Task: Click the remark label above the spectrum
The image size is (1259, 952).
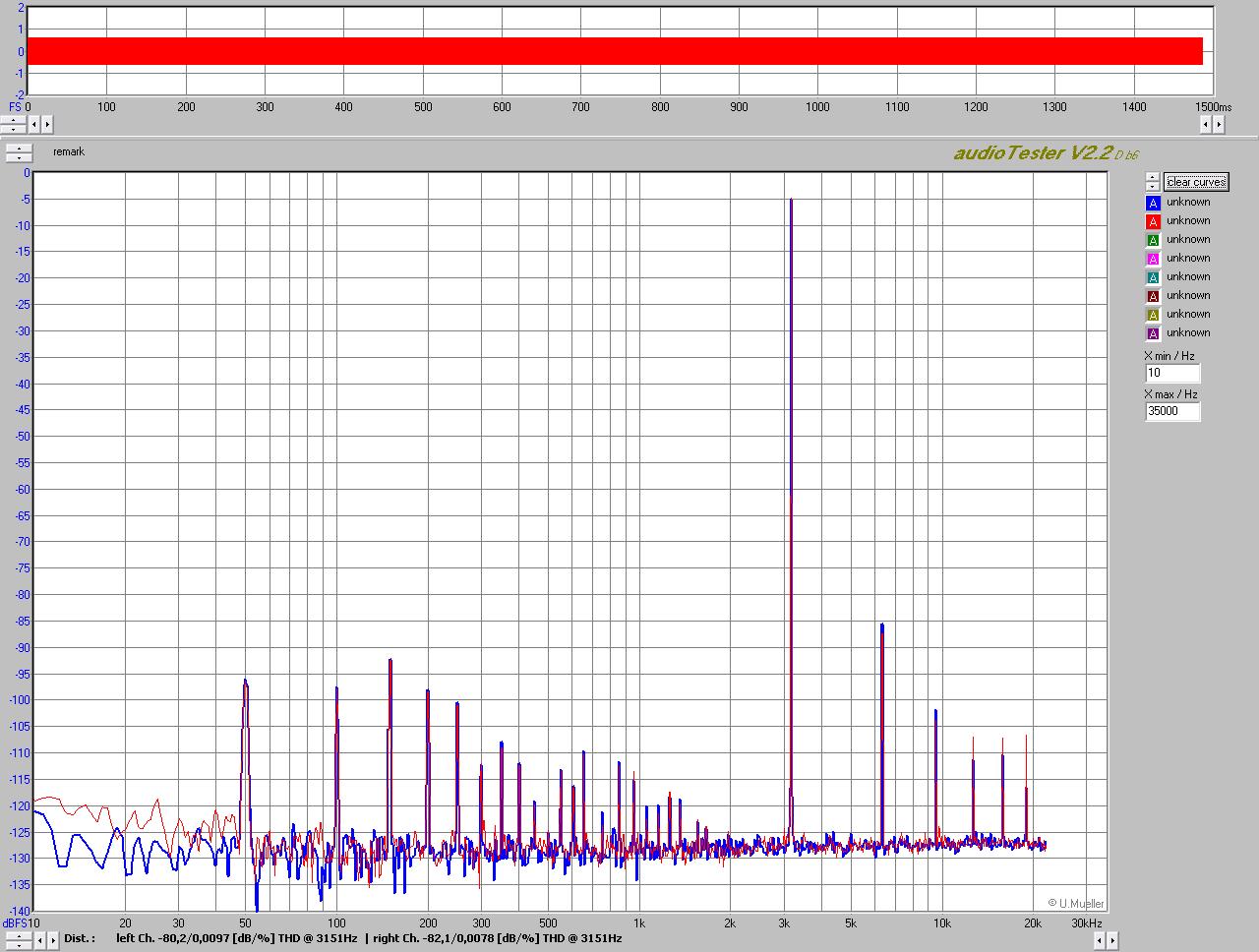Action: tap(69, 151)
